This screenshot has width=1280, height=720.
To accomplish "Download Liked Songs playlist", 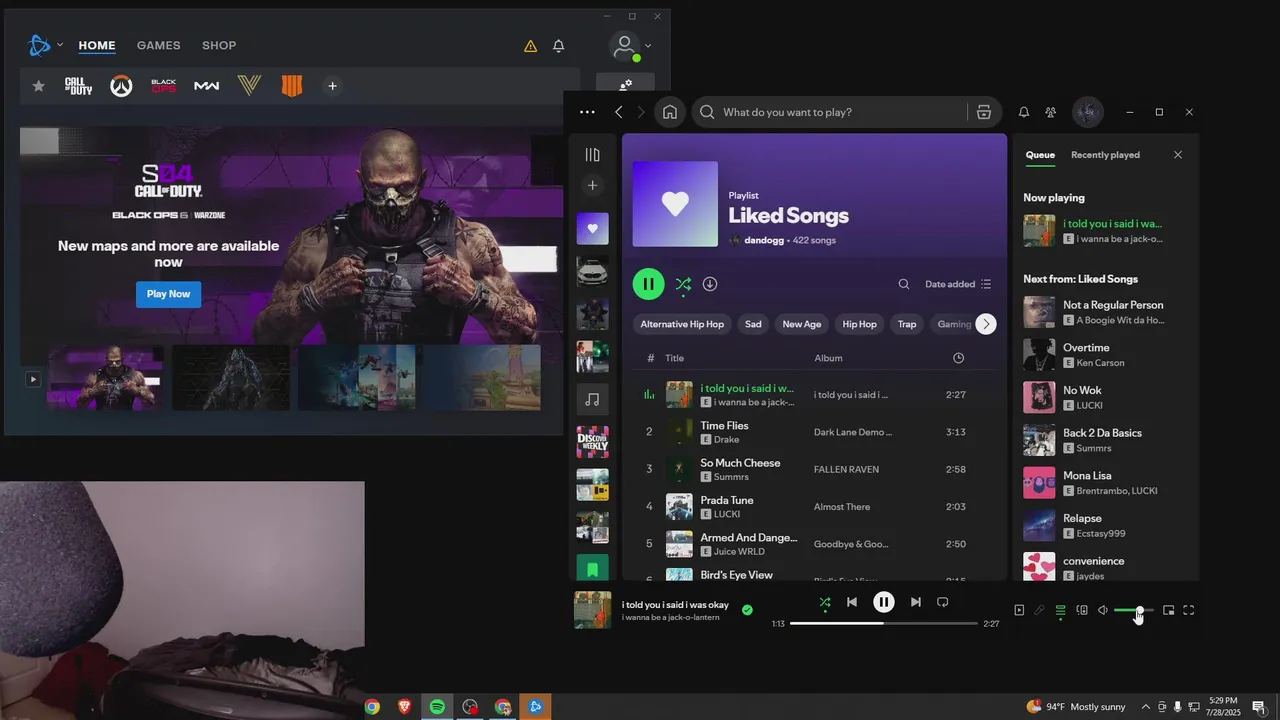I will [710, 284].
